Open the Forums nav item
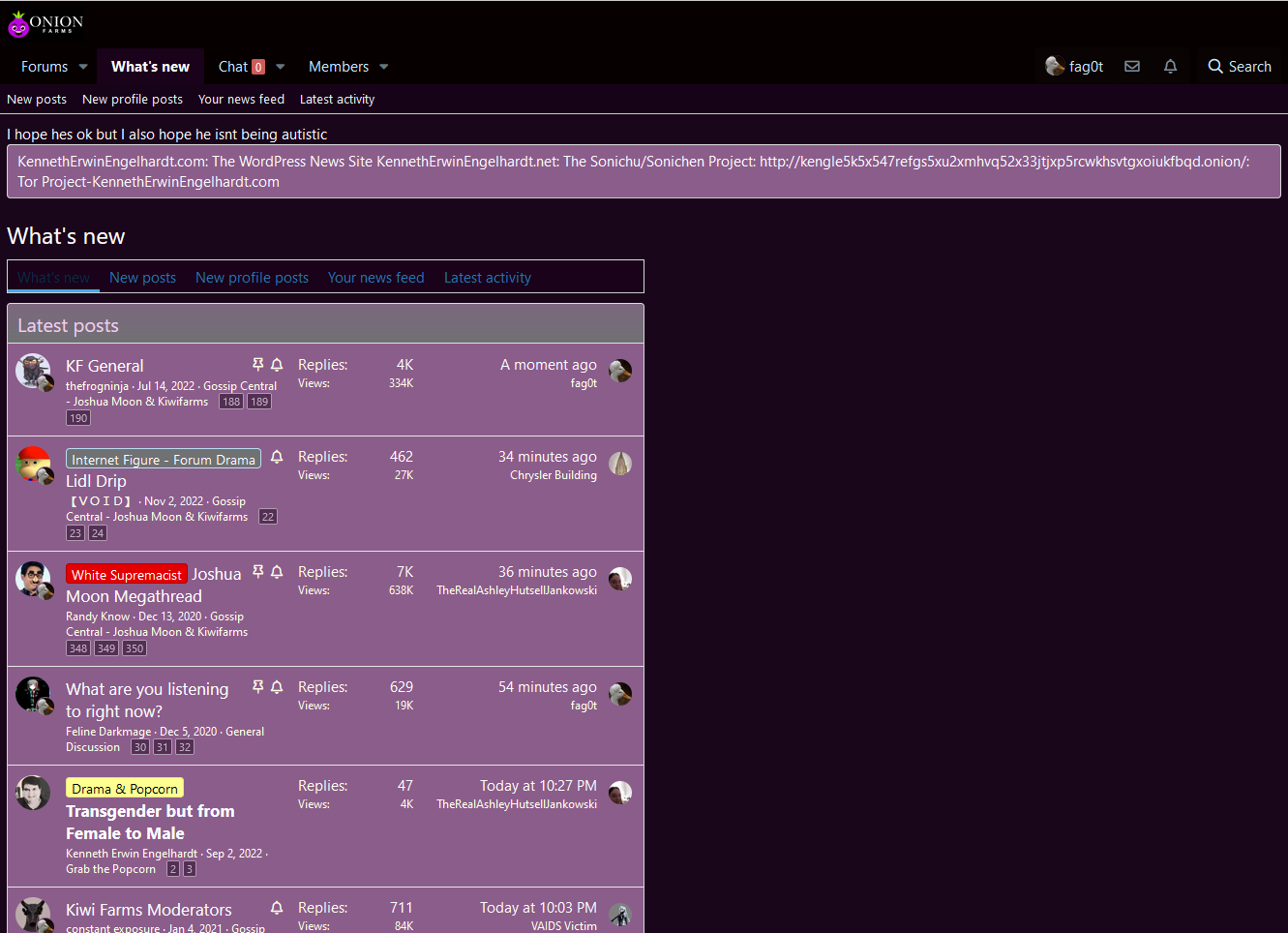 click(45, 67)
